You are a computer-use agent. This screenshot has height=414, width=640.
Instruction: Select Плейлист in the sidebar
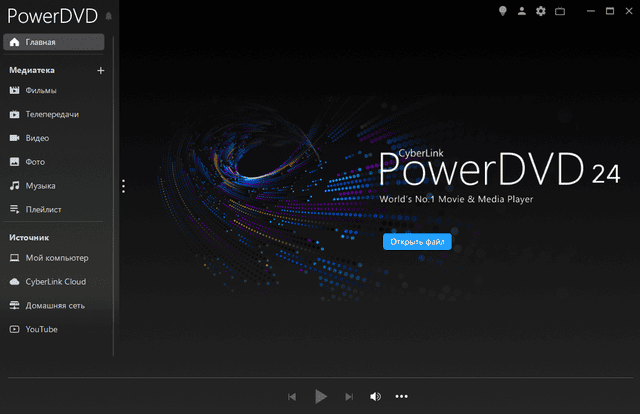pos(42,210)
